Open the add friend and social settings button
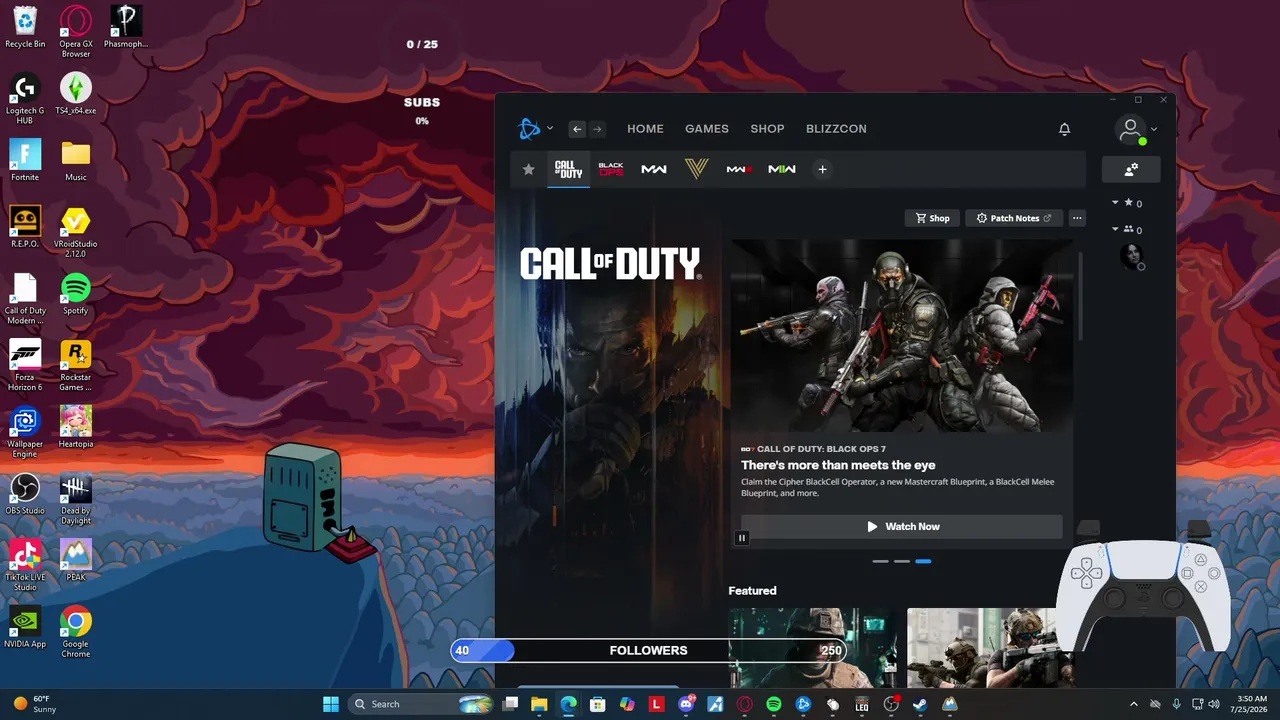The width and height of the screenshot is (1280, 720). [1131, 170]
